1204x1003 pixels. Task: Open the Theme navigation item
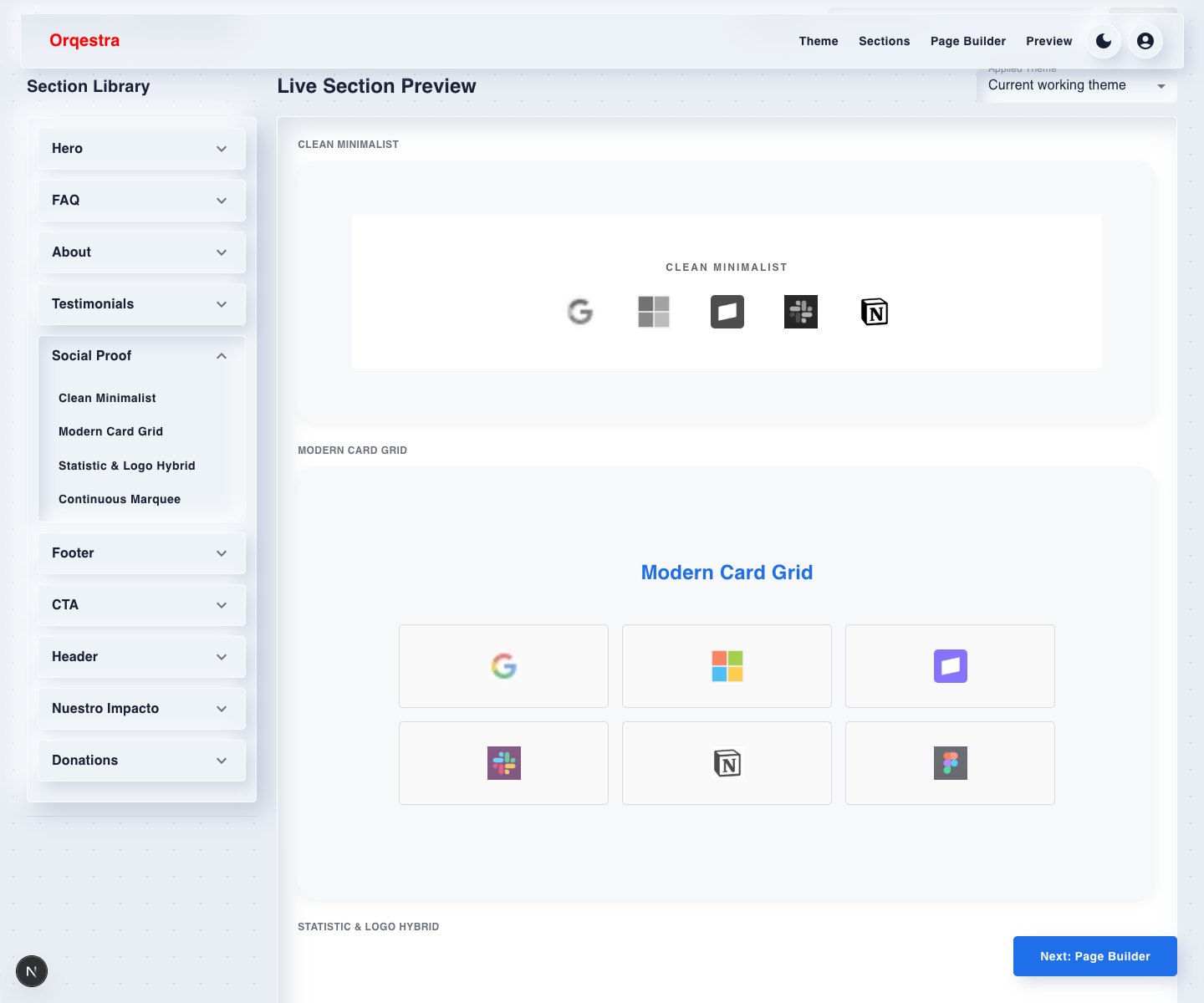tap(819, 41)
